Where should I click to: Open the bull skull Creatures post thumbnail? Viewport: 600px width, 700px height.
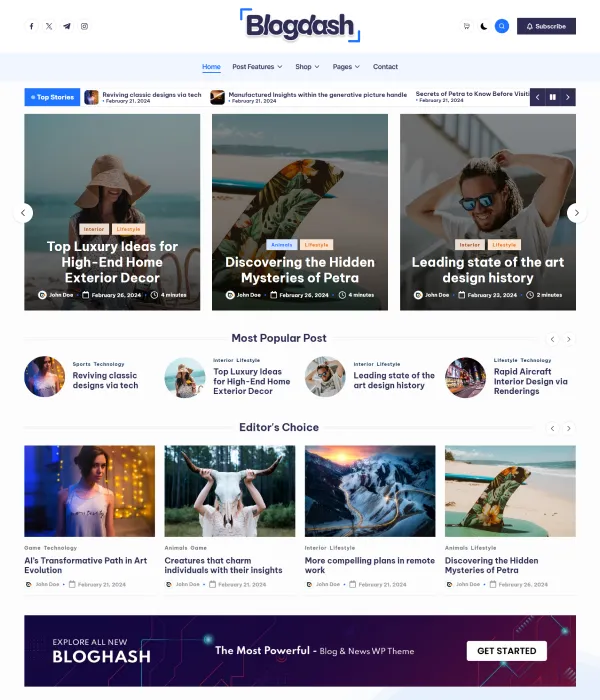(229, 491)
